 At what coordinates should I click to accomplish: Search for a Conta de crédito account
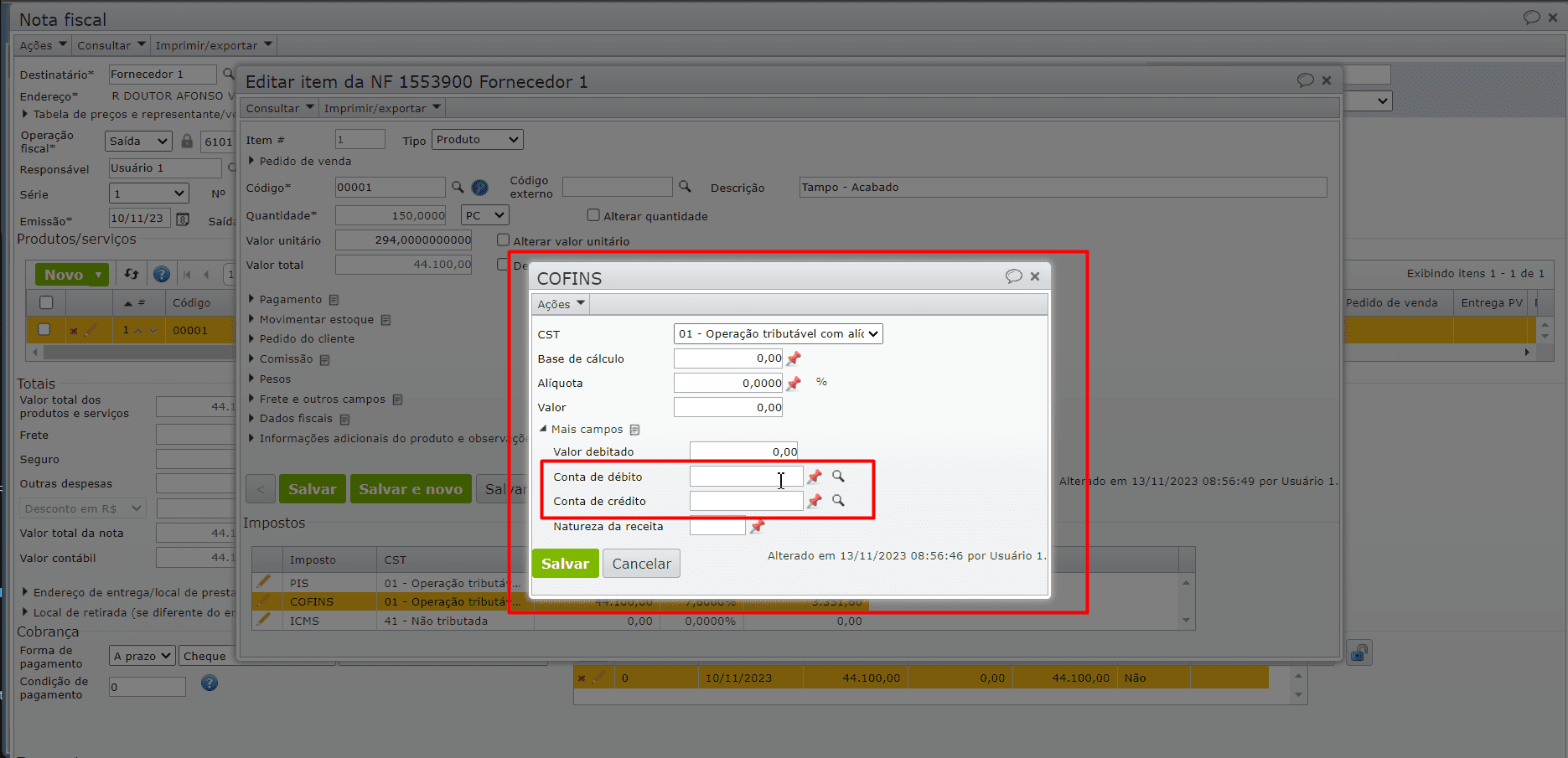838,501
